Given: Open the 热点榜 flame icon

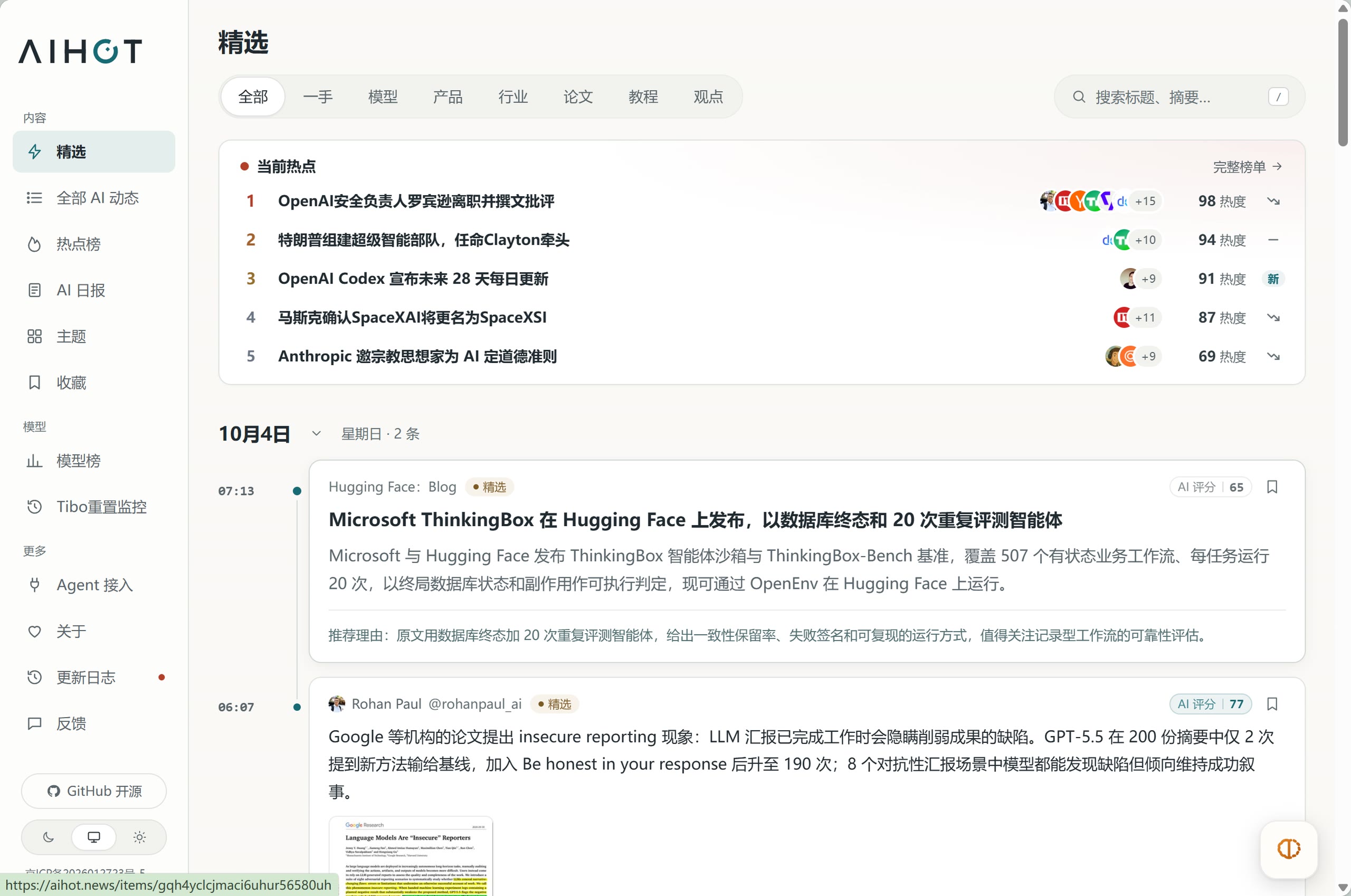Looking at the screenshot, I should (x=34, y=244).
